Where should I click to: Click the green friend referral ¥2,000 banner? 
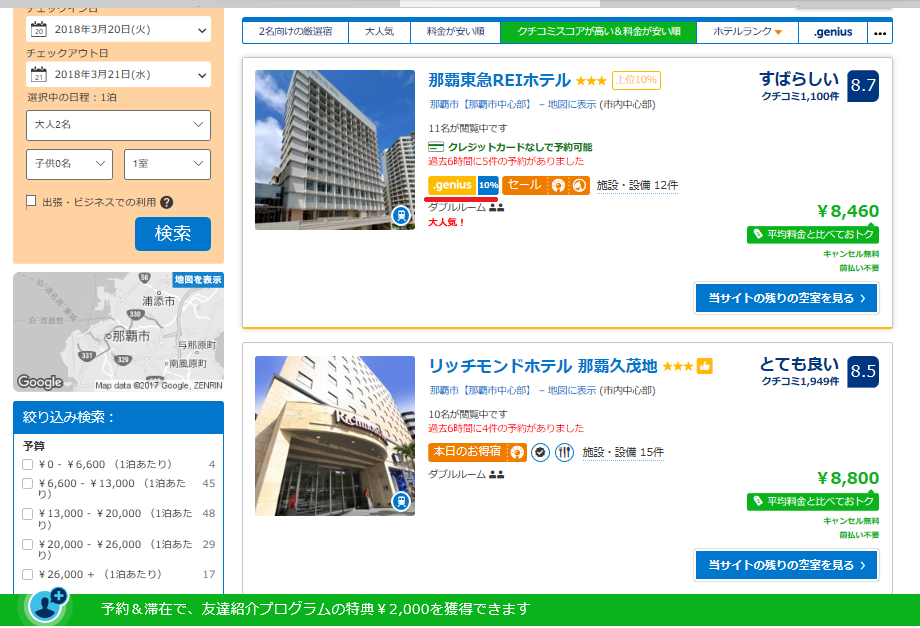(x=460, y=610)
